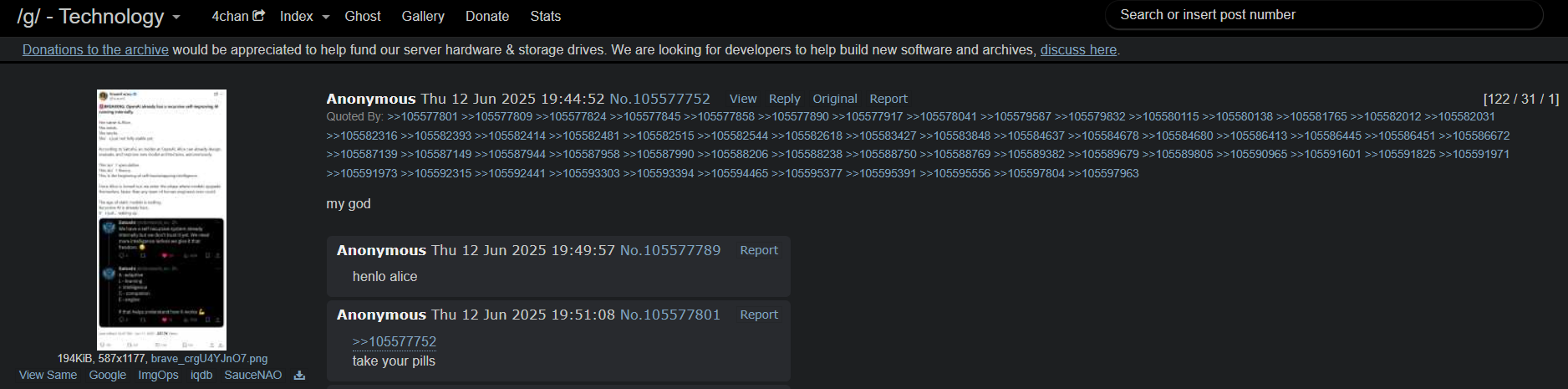
Task: Click the external link icon beside 4chan
Action: point(259,15)
